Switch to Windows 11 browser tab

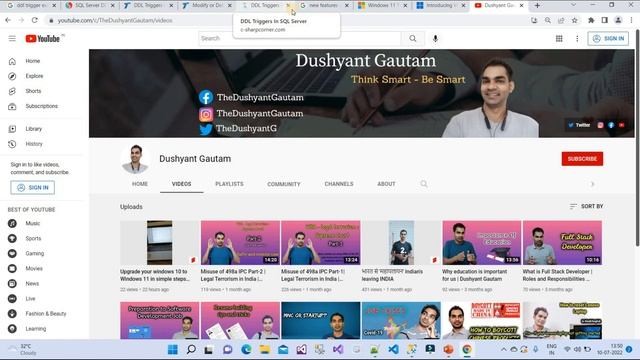382,5
